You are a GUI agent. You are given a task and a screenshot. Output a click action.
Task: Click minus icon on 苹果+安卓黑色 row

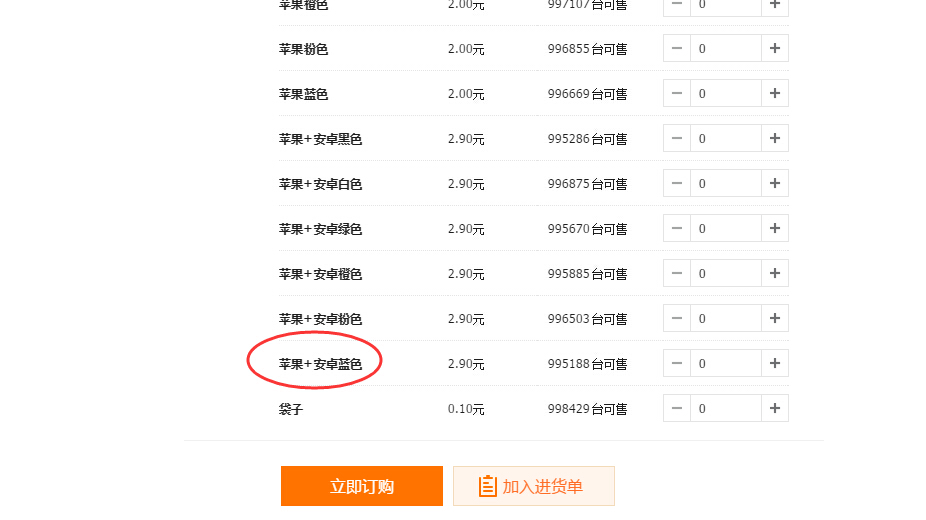pyautogui.click(x=677, y=138)
